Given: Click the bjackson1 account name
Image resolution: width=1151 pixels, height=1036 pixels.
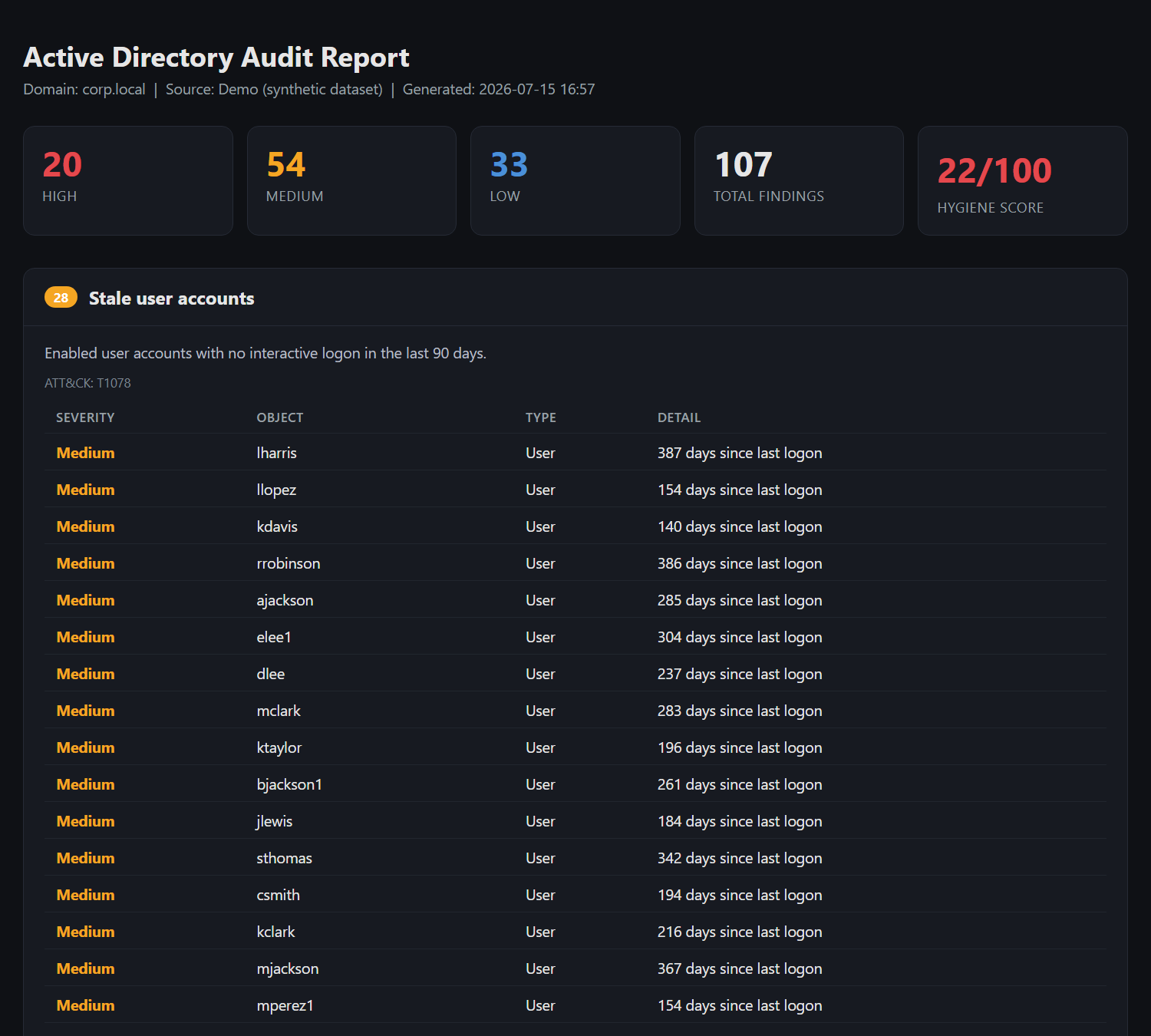Looking at the screenshot, I should pyautogui.click(x=289, y=784).
